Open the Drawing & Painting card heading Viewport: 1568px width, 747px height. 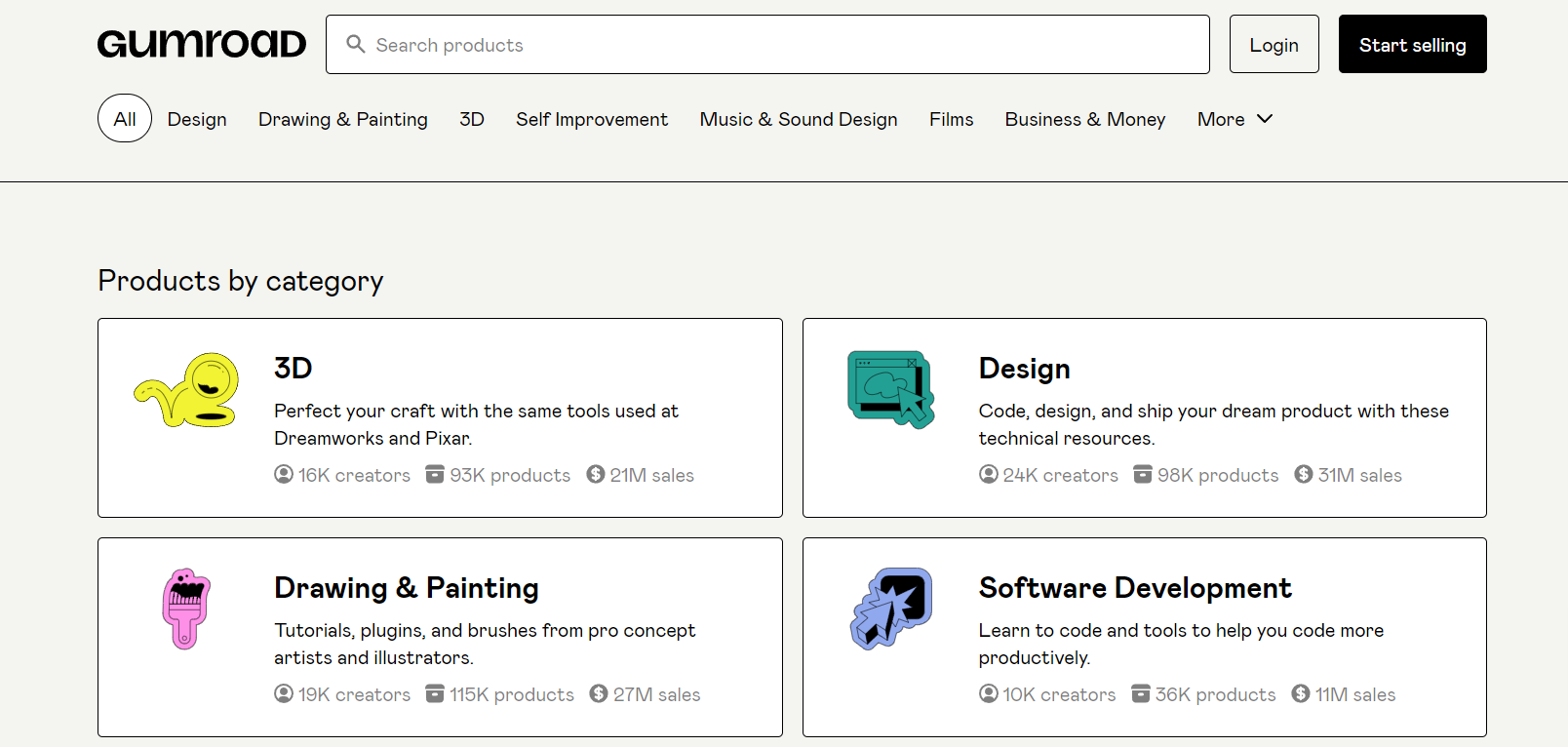point(406,588)
